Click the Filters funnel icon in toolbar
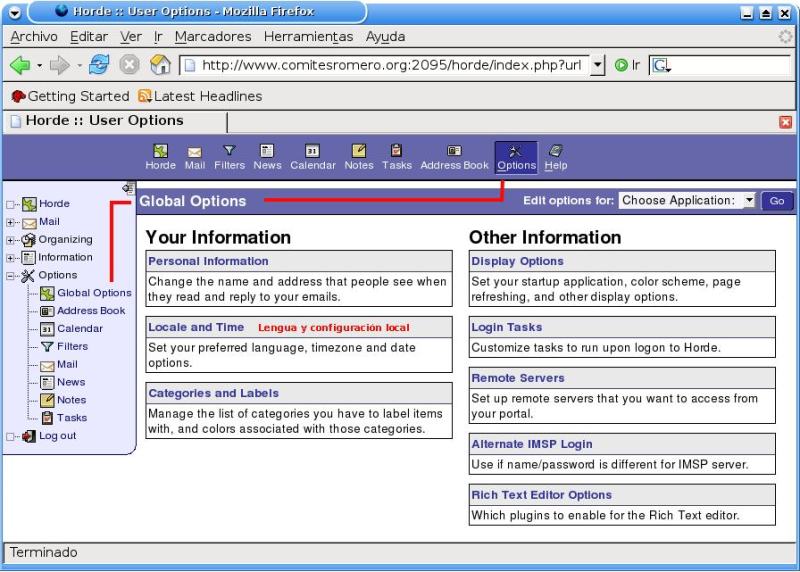Screen dimensions: 800x572 [x=229, y=152]
